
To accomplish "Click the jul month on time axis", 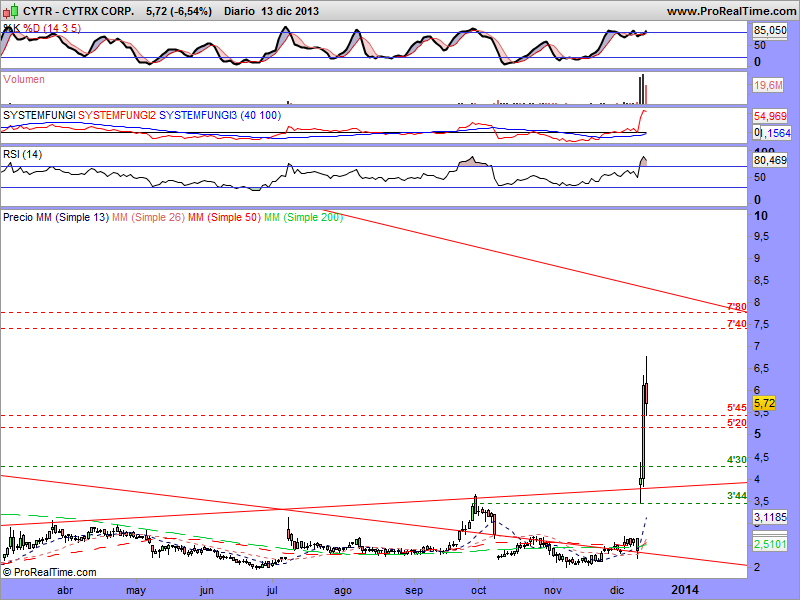I will click(x=272, y=590).
